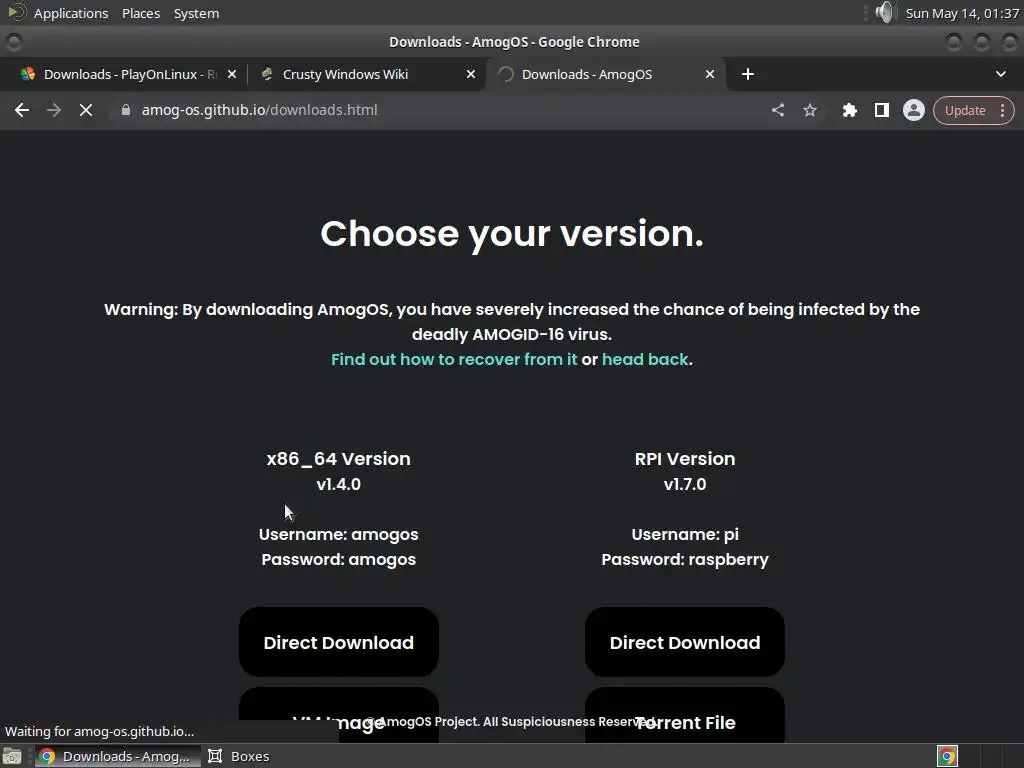The image size is (1024, 768).
Task: Select the Downloads - AmogOS tab
Action: click(604, 74)
